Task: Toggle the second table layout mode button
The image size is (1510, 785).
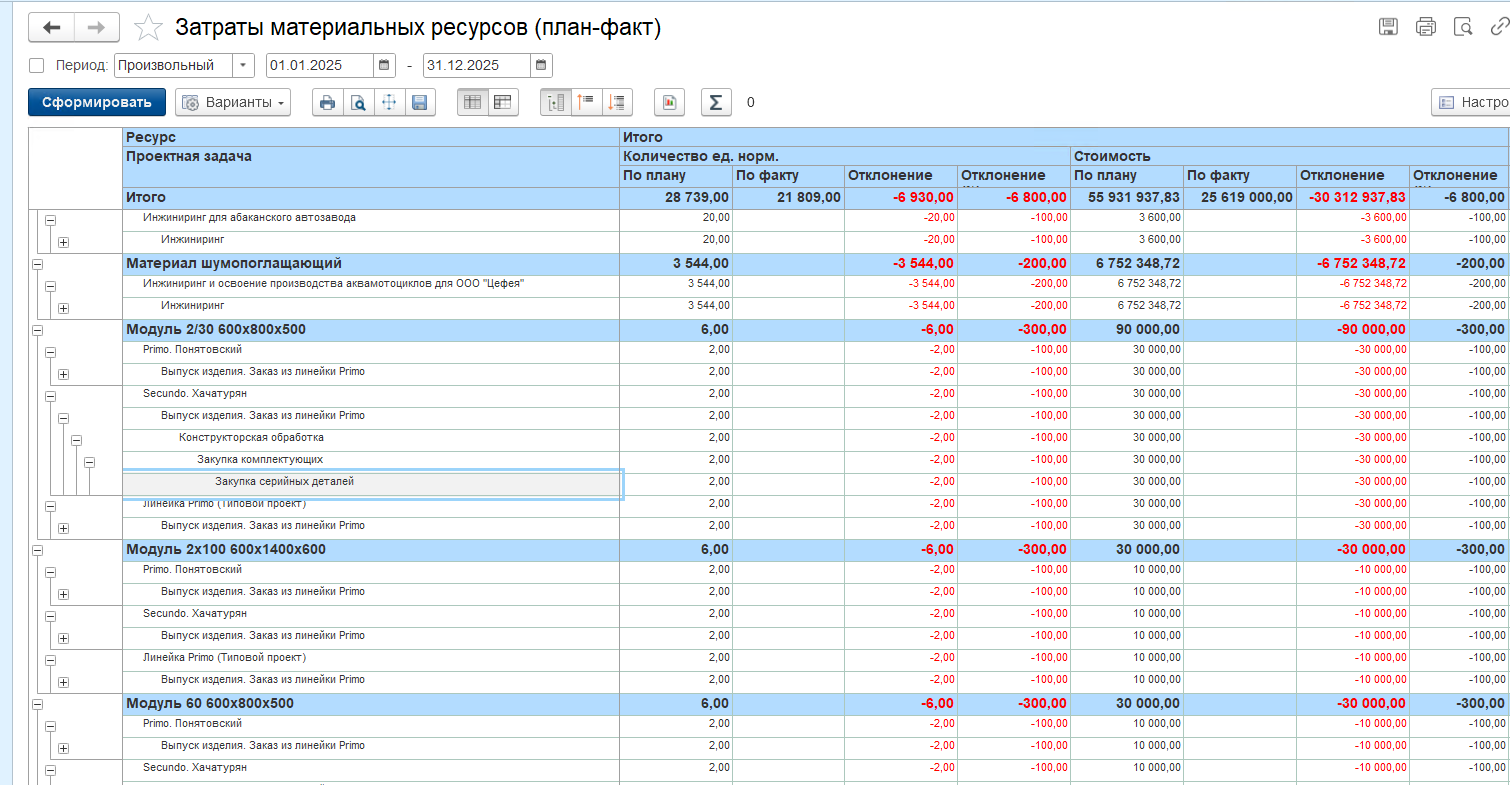Action: 503,102
